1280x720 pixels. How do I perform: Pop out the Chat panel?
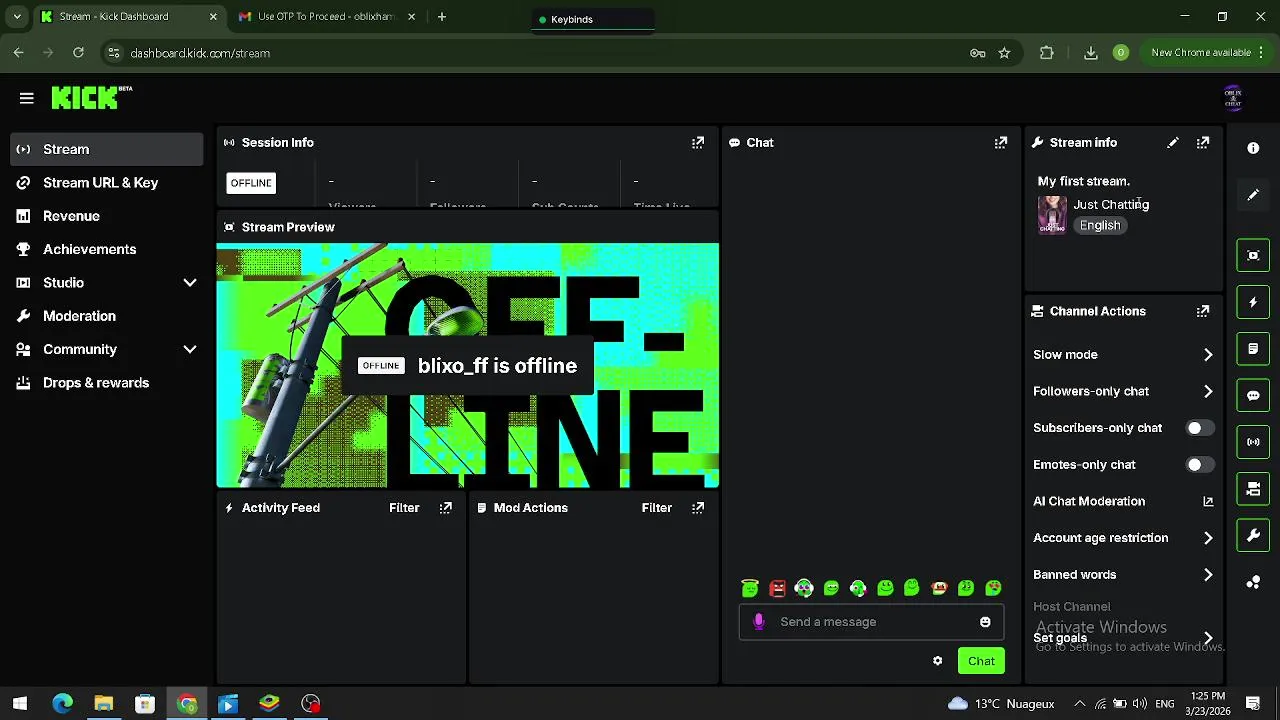coord(1001,143)
